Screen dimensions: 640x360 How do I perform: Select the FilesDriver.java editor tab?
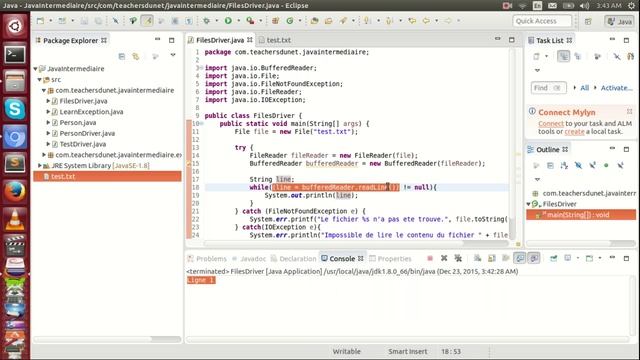click(220, 40)
